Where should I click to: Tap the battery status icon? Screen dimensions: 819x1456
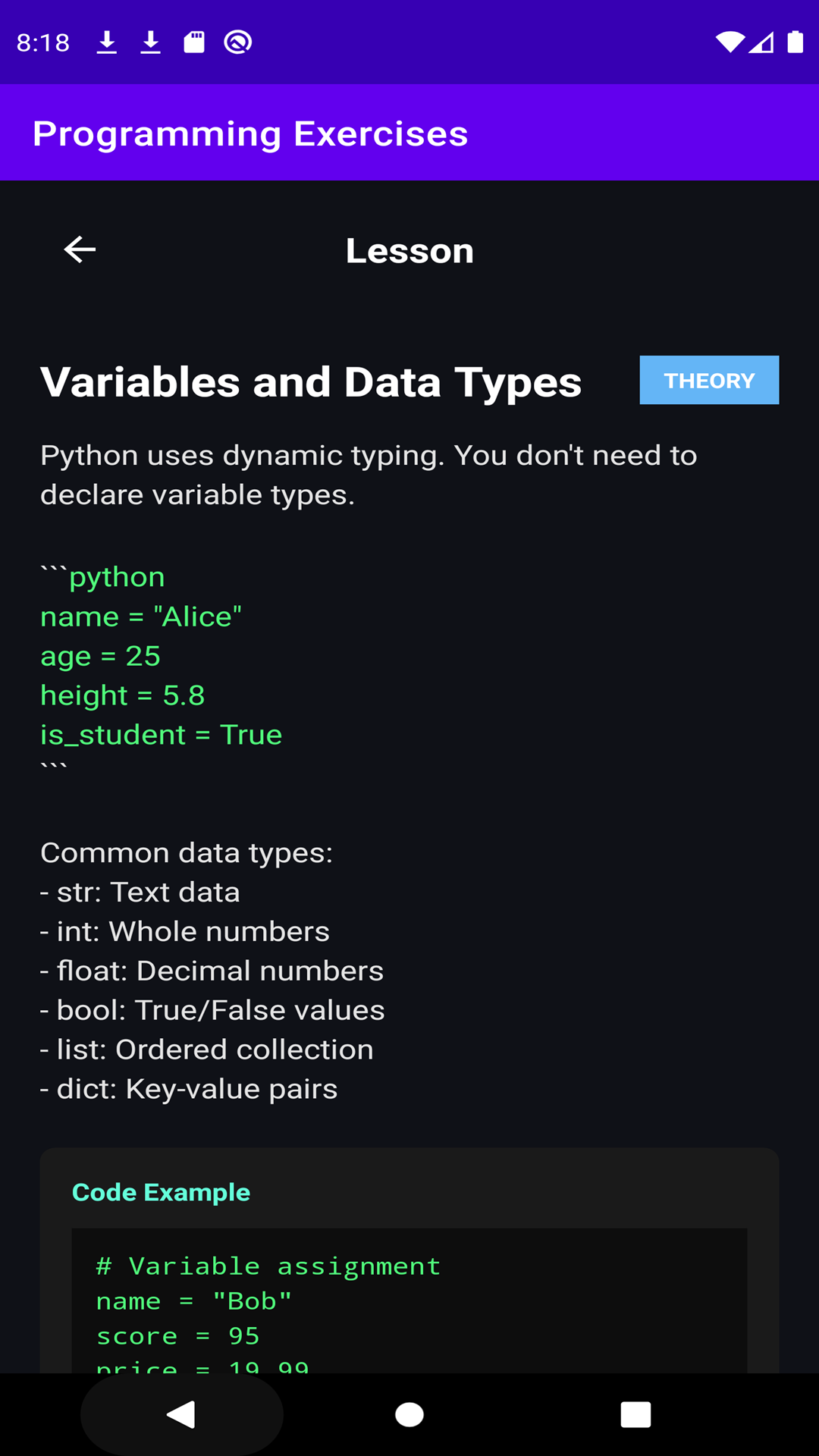[795, 42]
